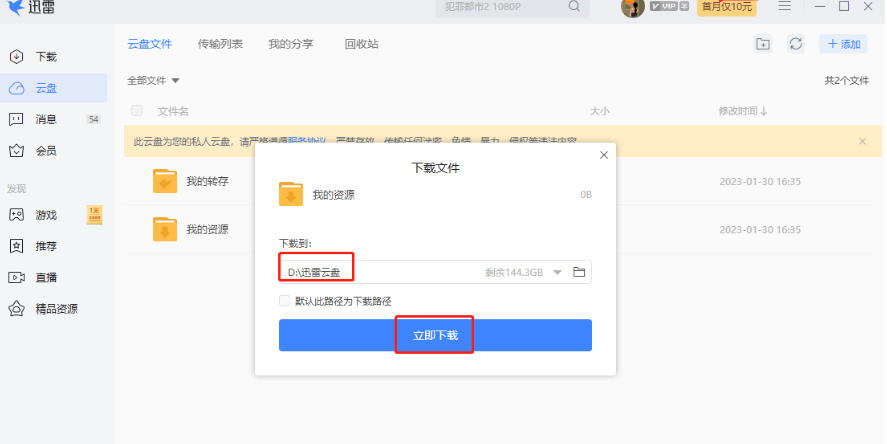Screen dimensions: 887x444
Task: Toggle select-all files checkbox
Action: pyautogui.click(x=137, y=111)
